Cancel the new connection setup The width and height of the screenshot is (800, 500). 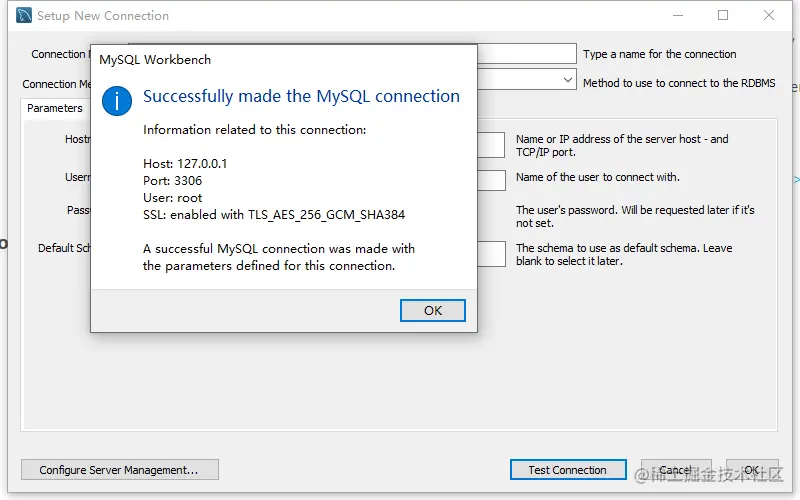(676, 469)
